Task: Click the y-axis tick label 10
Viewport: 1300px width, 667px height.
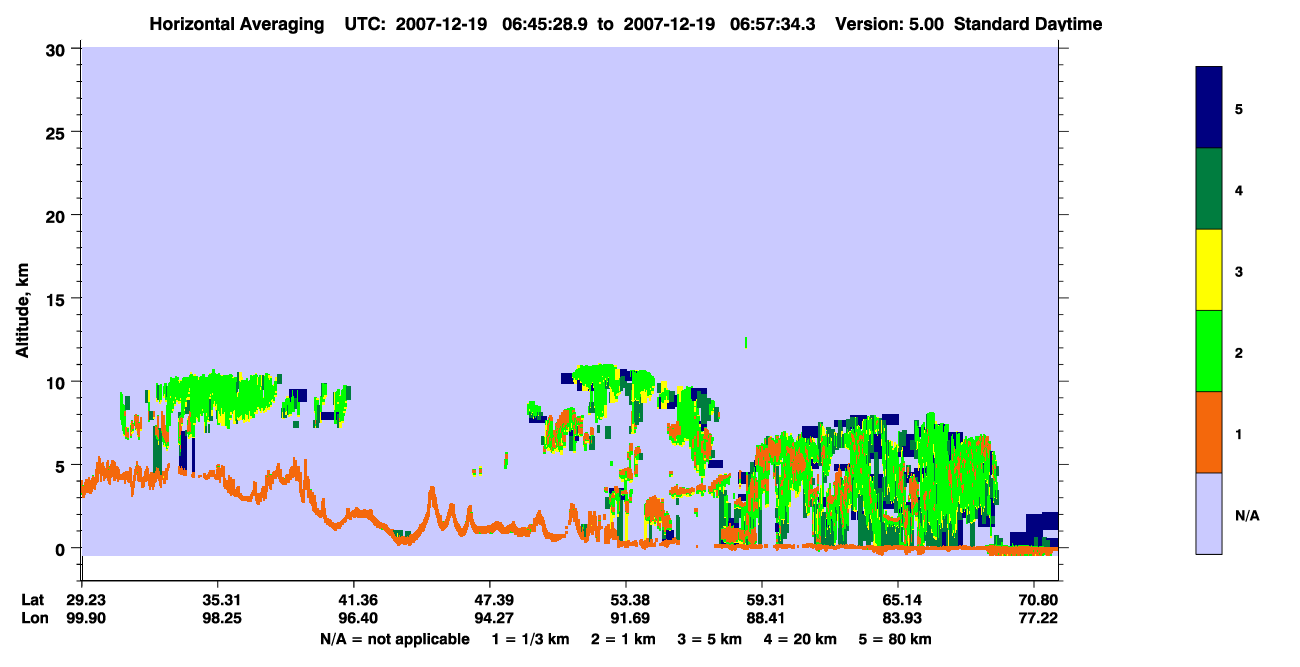Action: 58,382
